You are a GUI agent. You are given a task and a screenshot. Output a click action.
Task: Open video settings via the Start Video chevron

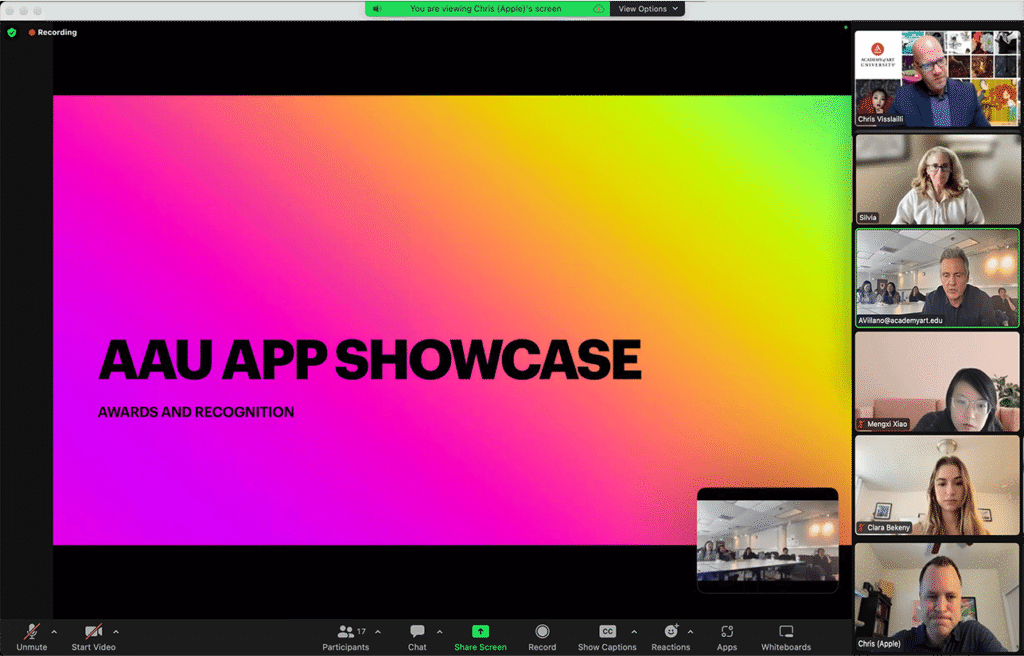point(116,631)
